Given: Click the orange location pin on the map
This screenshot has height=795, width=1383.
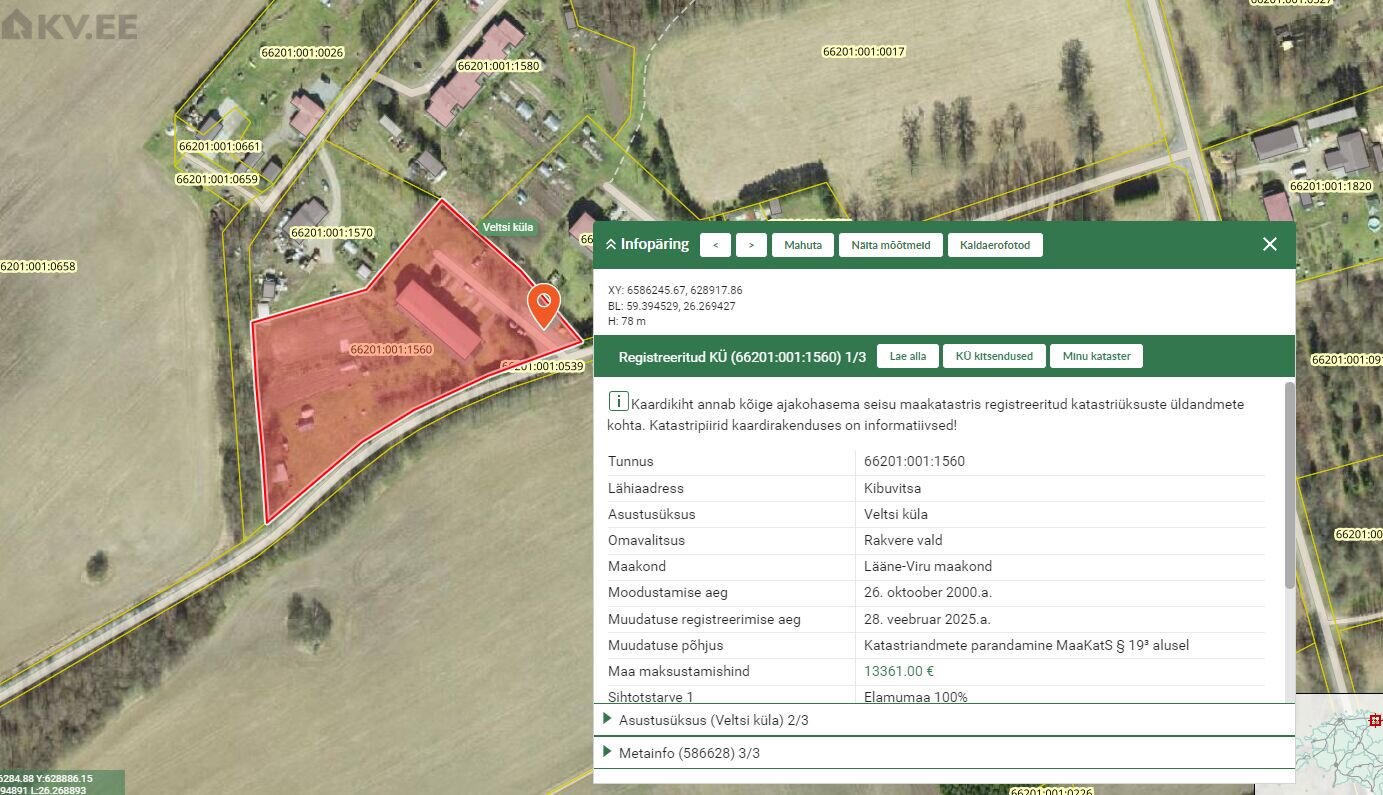Looking at the screenshot, I should 543,304.
